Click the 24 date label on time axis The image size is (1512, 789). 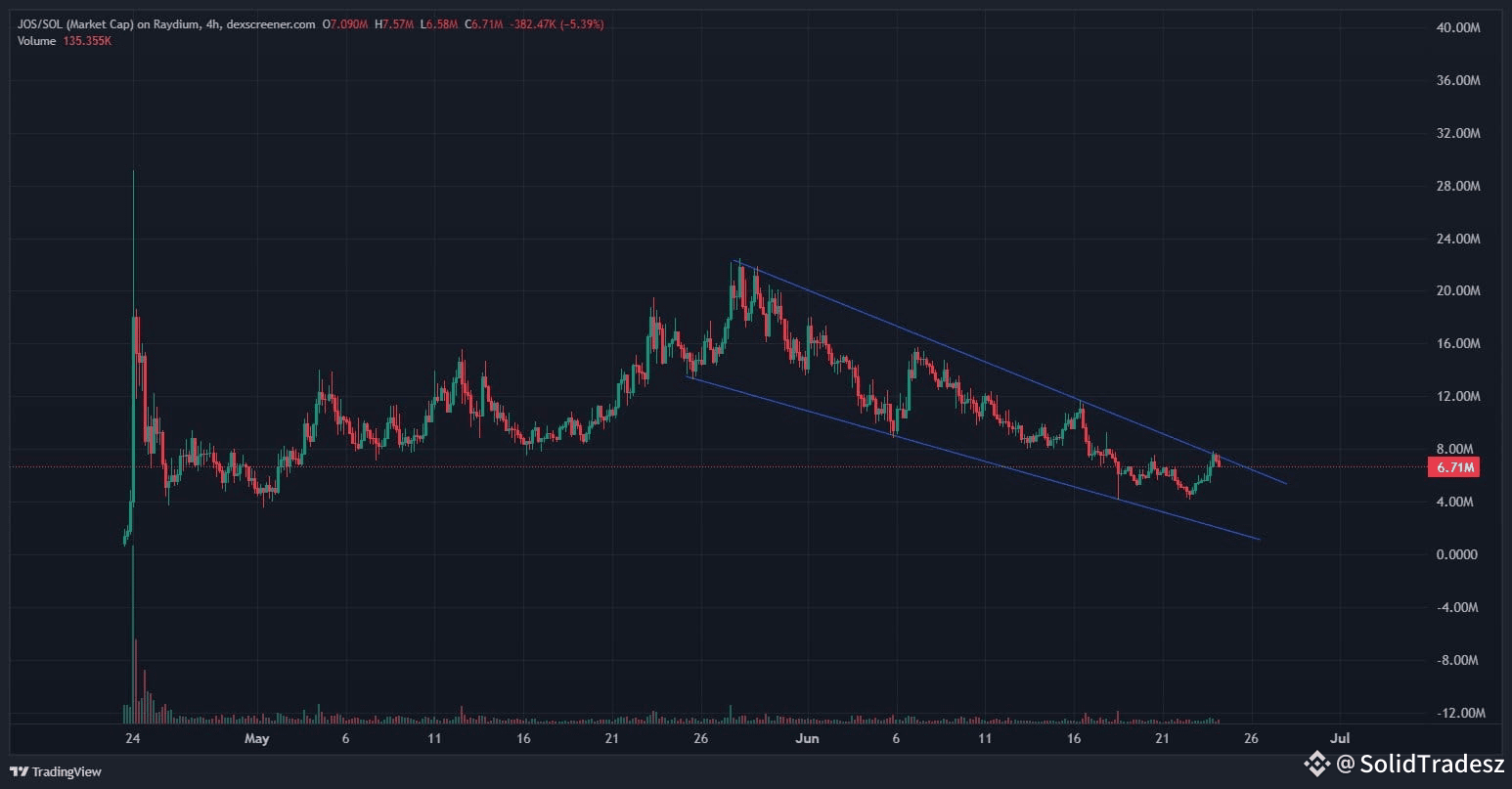[132, 738]
